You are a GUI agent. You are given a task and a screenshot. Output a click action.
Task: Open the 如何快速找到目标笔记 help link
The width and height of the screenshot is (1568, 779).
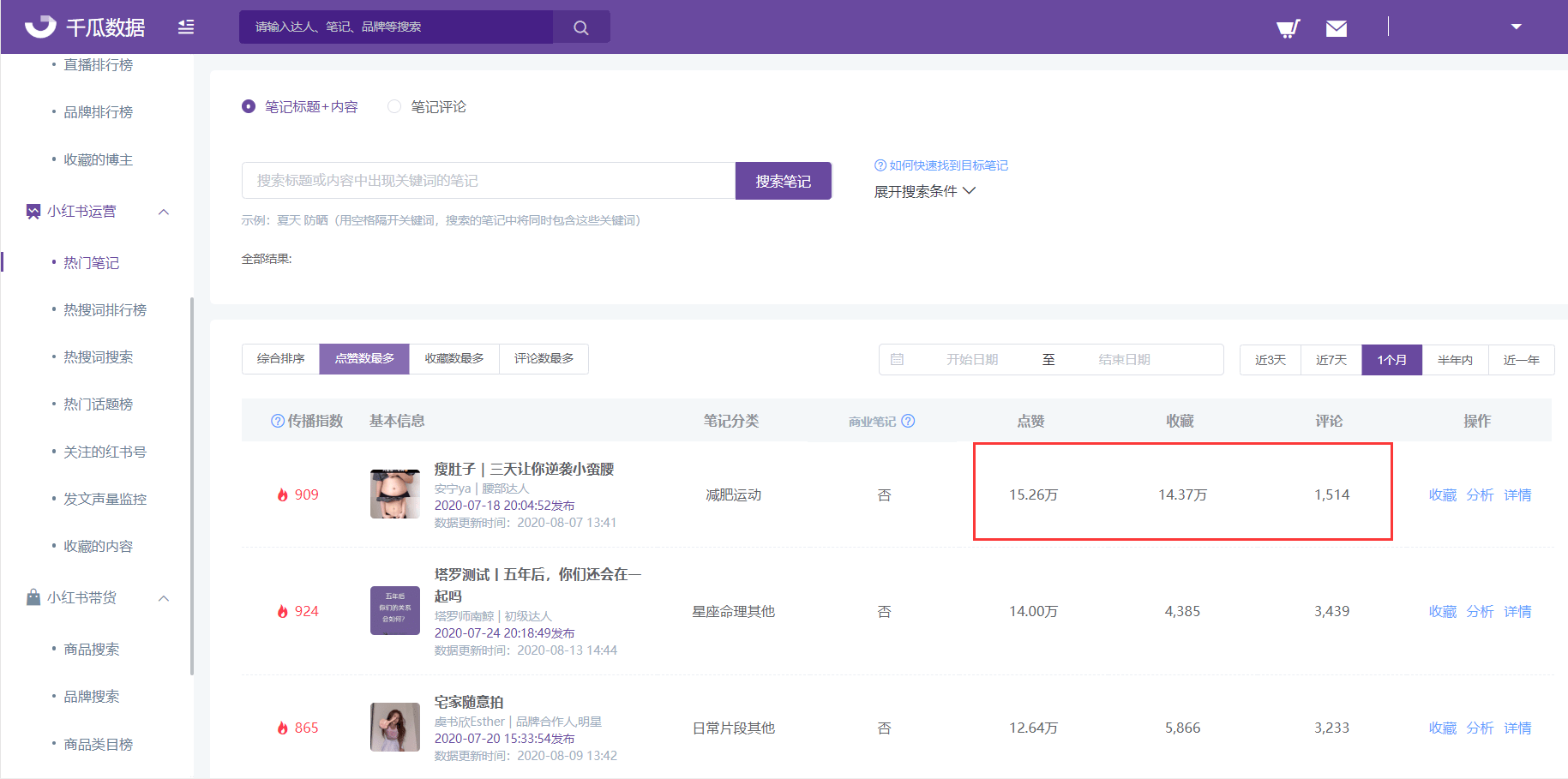coord(941,165)
